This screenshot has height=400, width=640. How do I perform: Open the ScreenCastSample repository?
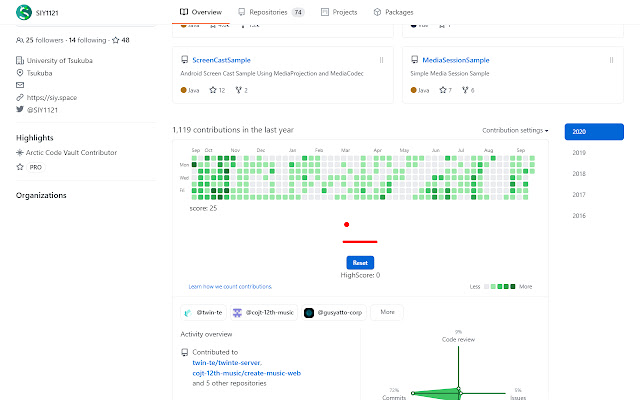(x=221, y=60)
